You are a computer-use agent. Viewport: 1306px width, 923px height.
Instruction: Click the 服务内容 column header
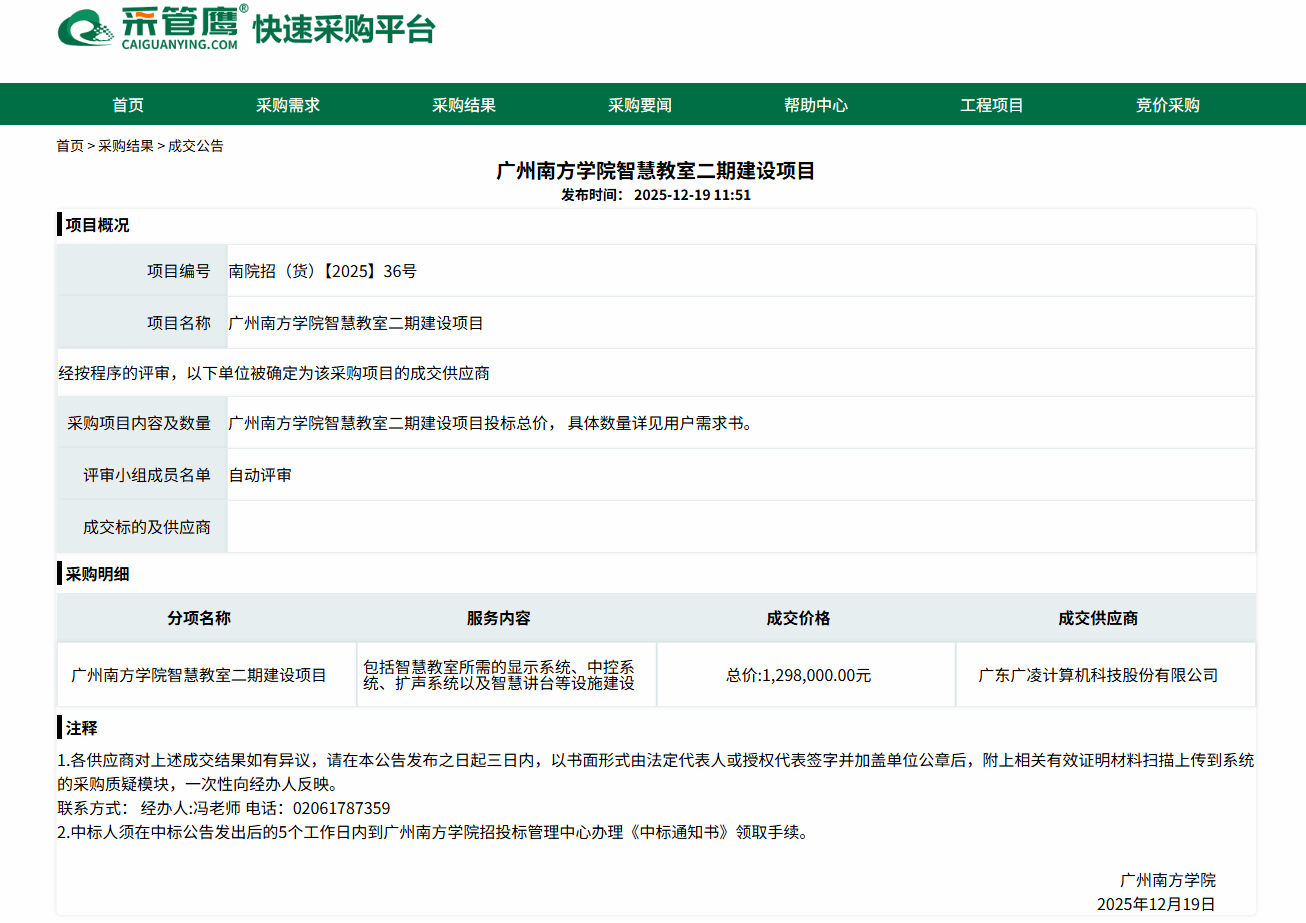[x=498, y=618]
